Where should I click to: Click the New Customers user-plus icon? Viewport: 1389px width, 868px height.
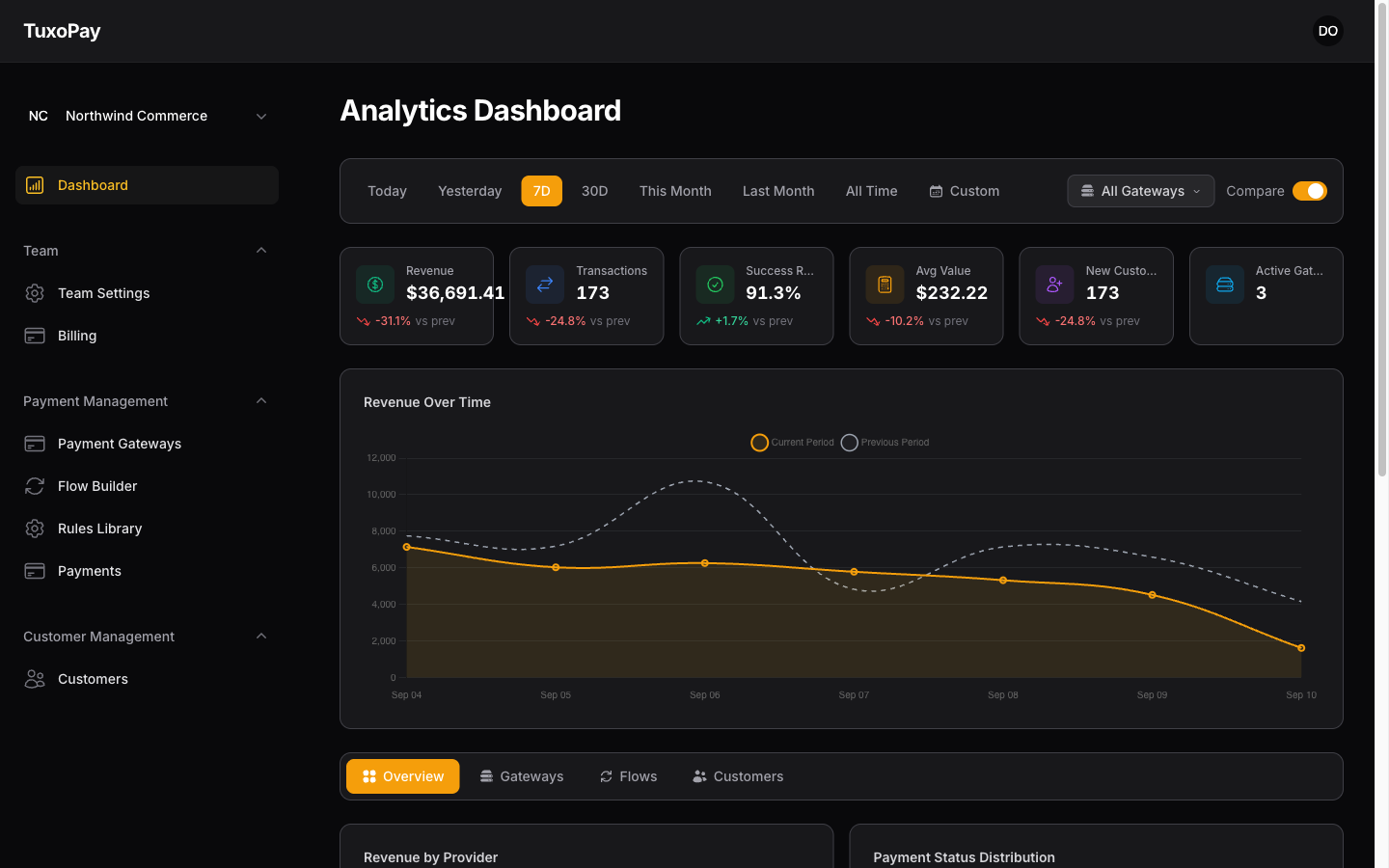[1054, 285]
